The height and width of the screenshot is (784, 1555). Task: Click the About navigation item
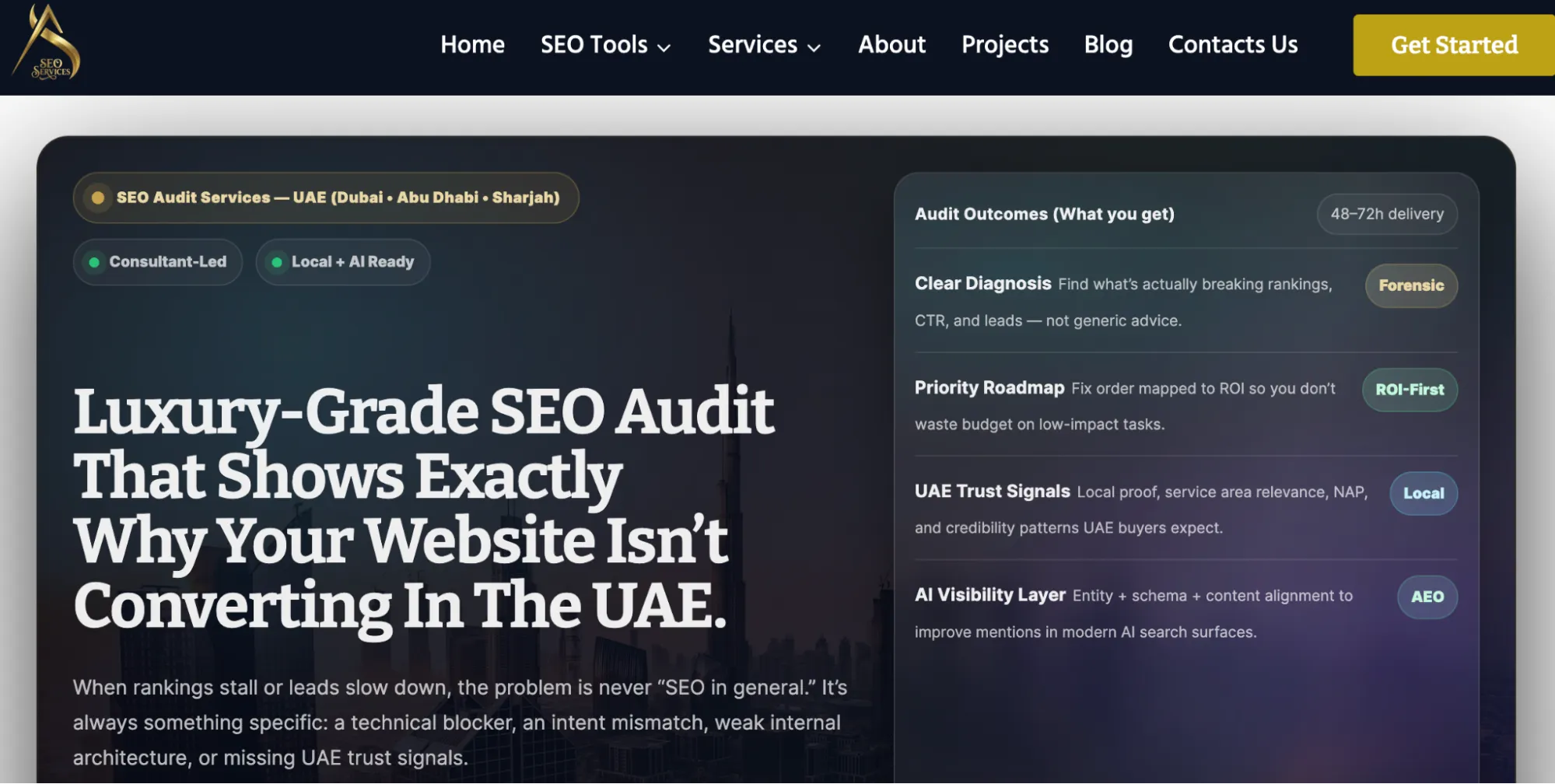(x=891, y=44)
